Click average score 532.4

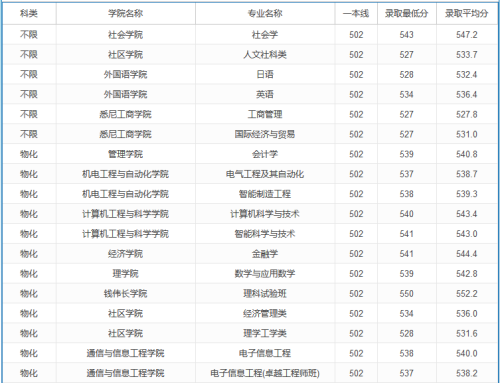click(x=467, y=74)
